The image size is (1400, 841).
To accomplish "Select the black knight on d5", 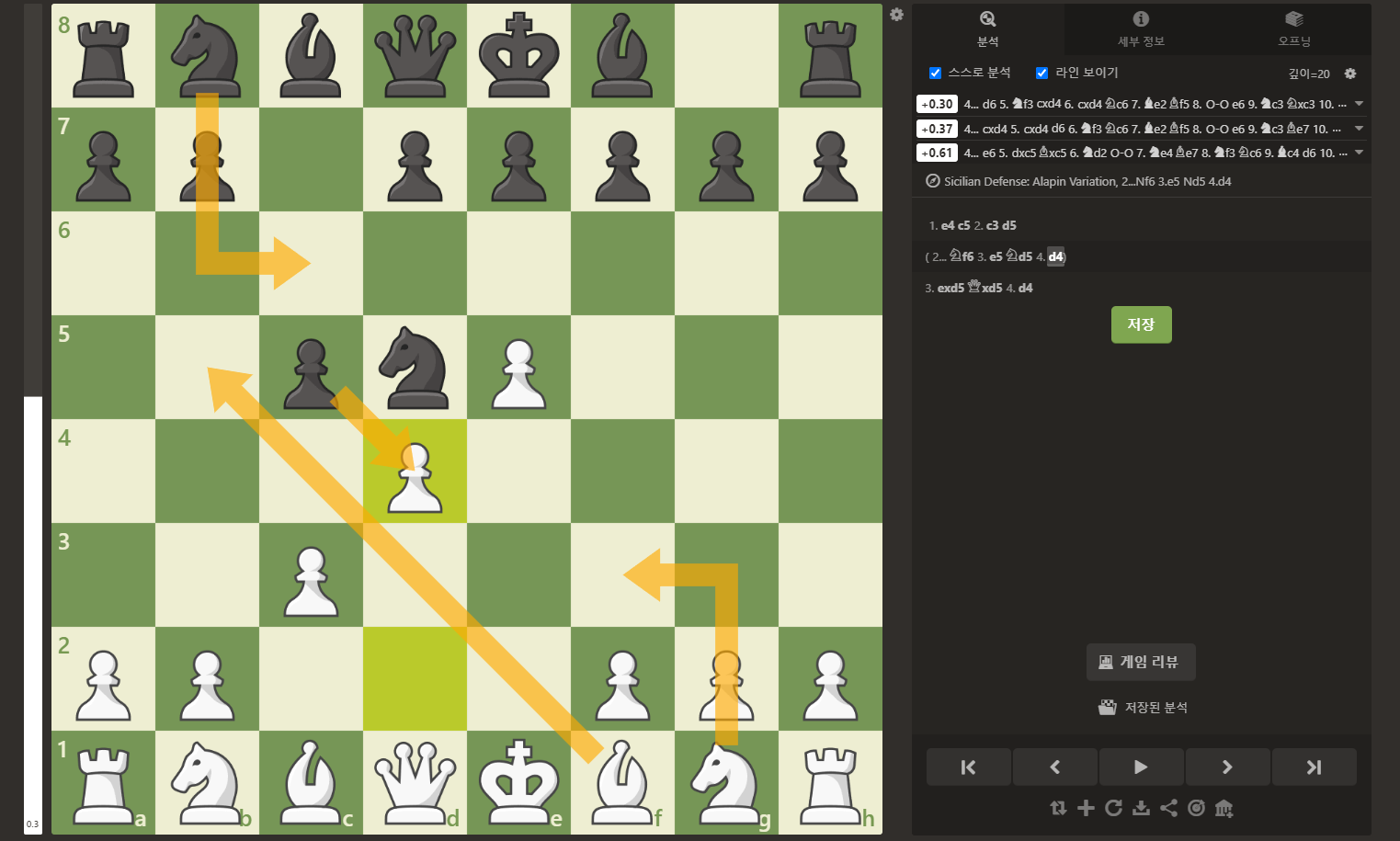I will 415,367.
